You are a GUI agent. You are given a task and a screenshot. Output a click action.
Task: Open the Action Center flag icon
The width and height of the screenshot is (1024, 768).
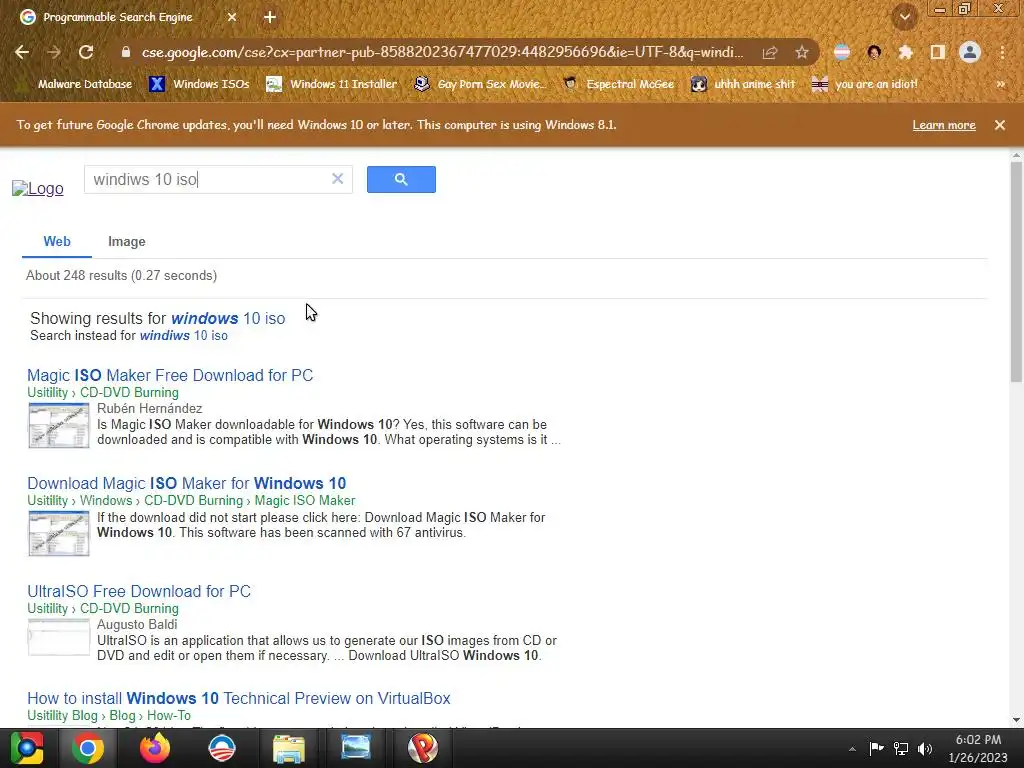(876, 748)
